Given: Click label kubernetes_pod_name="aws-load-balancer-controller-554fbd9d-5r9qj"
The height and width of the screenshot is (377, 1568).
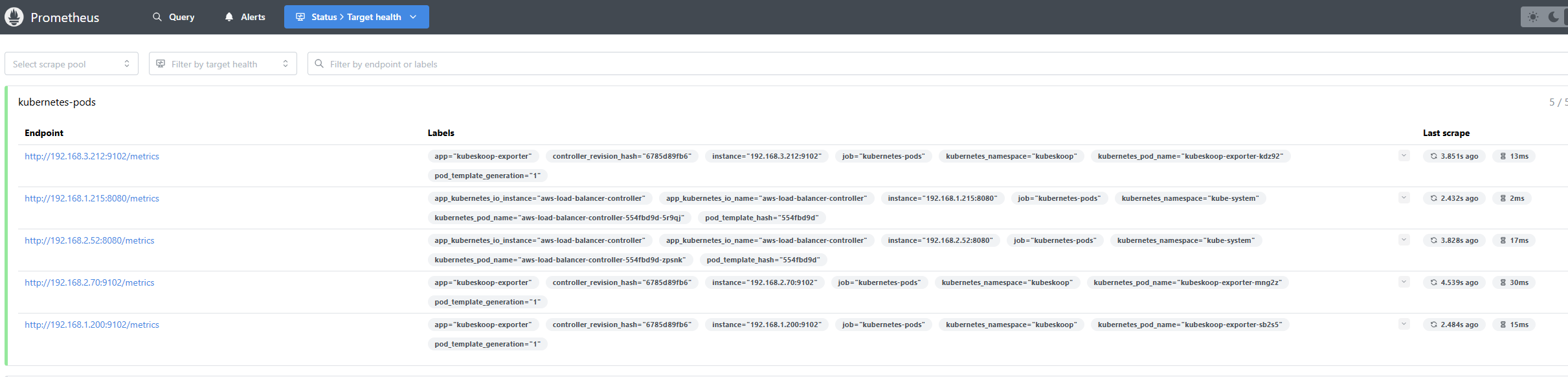Looking at the screenshot, I should coord(559,218).
